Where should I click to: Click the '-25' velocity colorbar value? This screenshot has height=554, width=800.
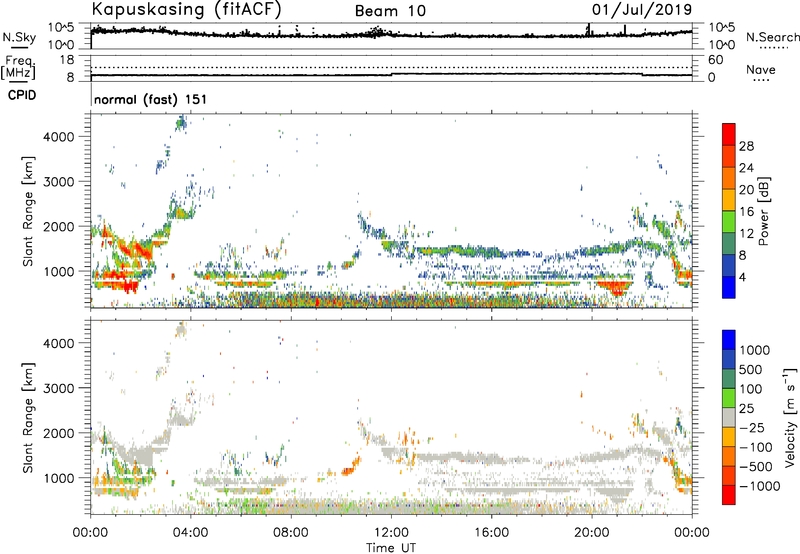click(x=752, y=427)
